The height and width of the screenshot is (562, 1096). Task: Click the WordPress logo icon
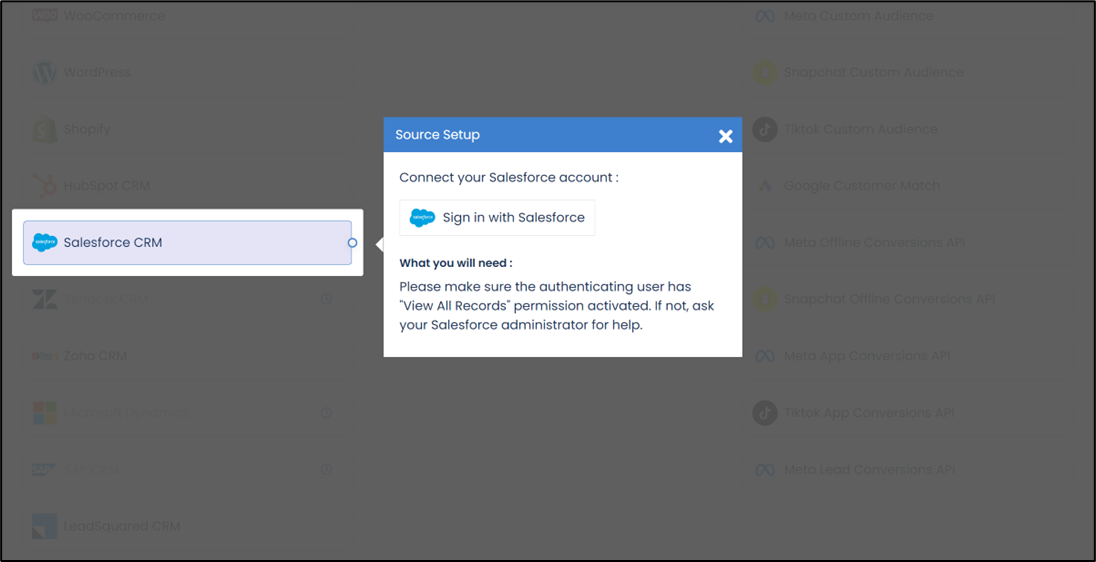tap(45, 72)
